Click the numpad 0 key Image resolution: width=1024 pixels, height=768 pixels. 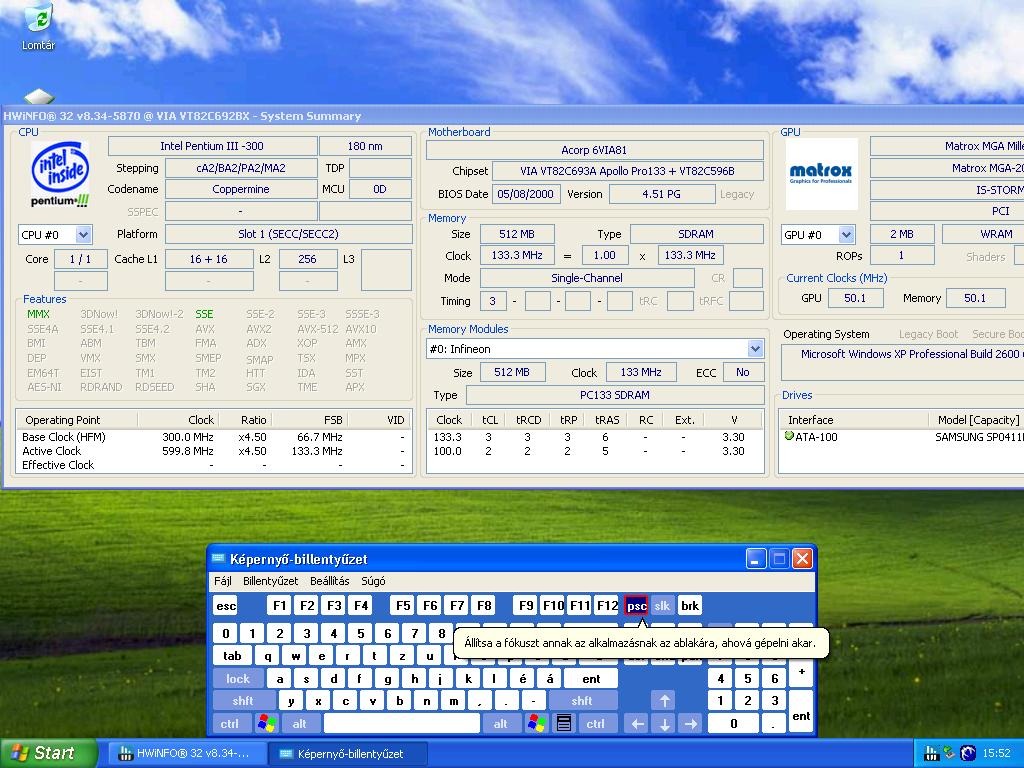733,724
